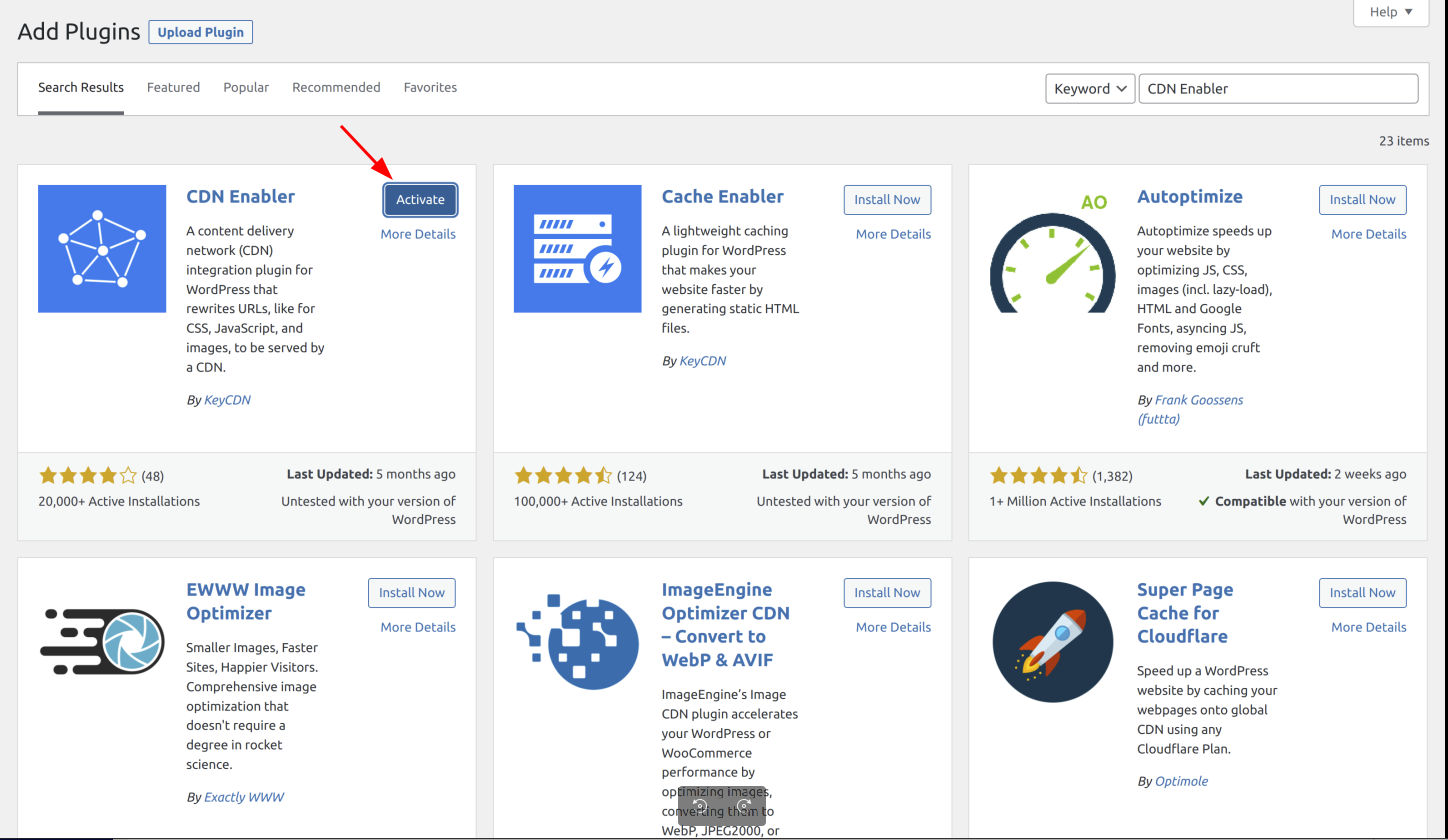Switch to the Popular plugins tab
1448x840 pixels.
[246, 88]
